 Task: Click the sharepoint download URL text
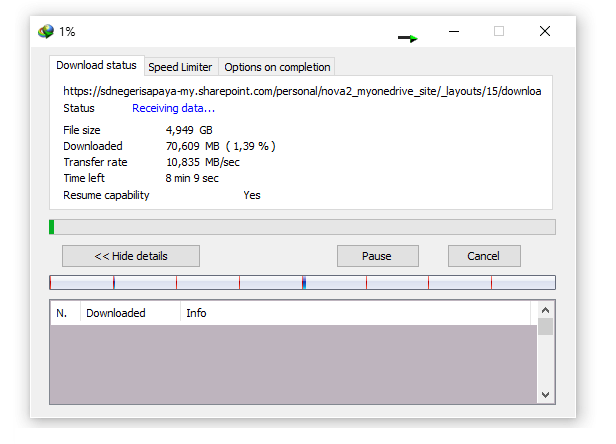[x=302, y=91]
